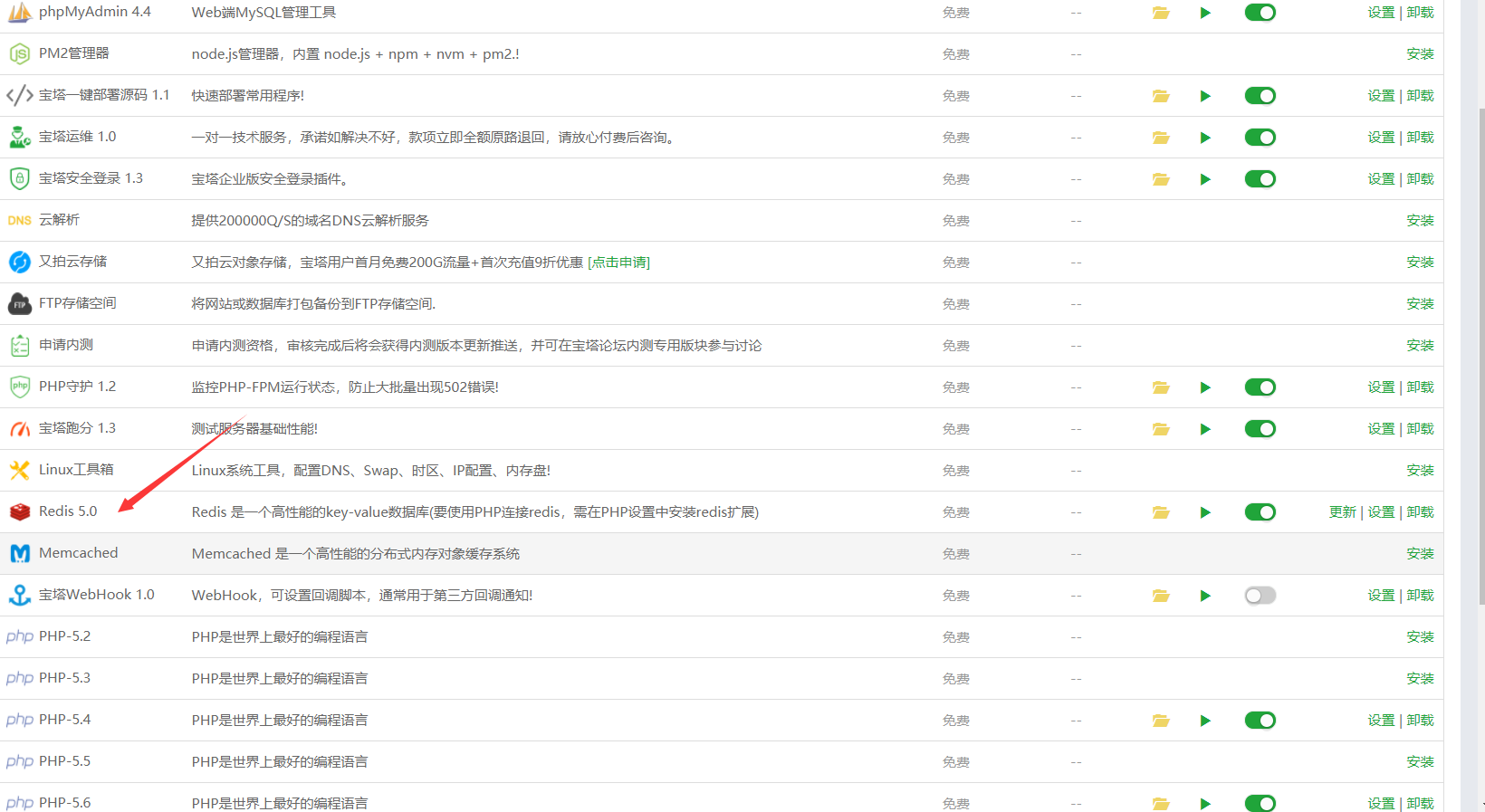Click 安装 for PM2管理器
Screen dimensions: 1485x812
(1421, 54)
